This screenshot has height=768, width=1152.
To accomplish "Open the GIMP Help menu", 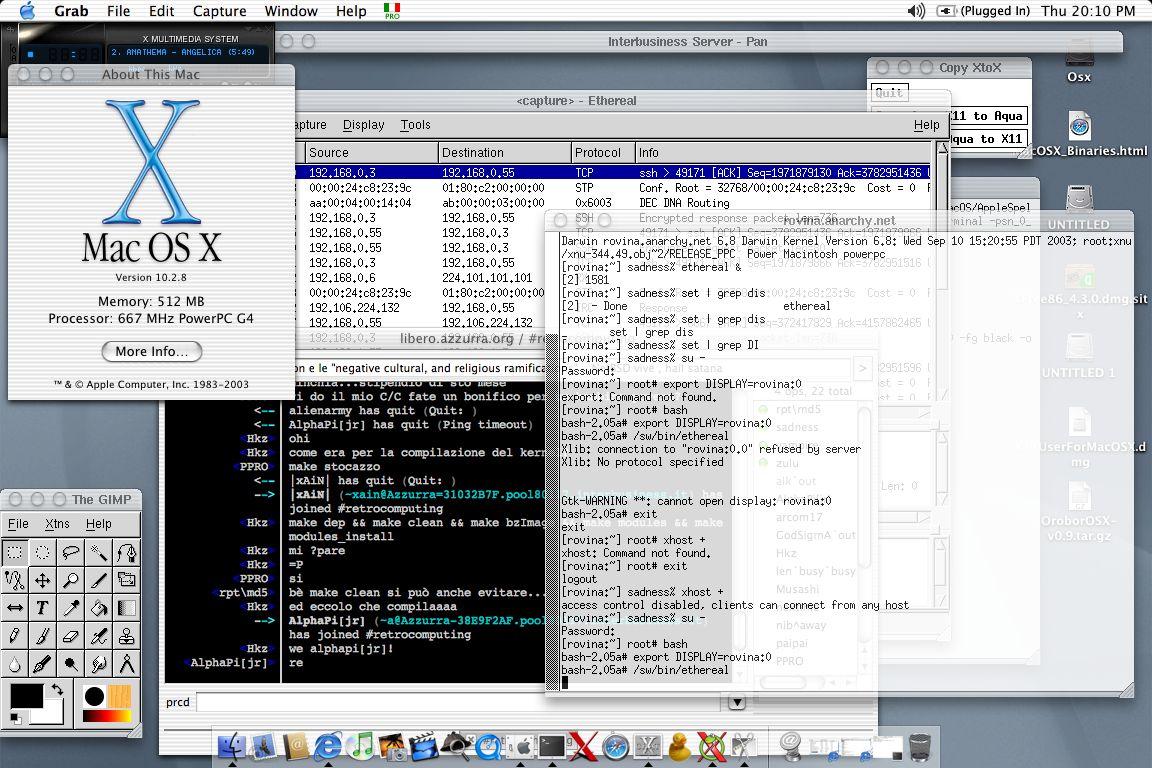I will pyautogui.click(x=98, y=524).
